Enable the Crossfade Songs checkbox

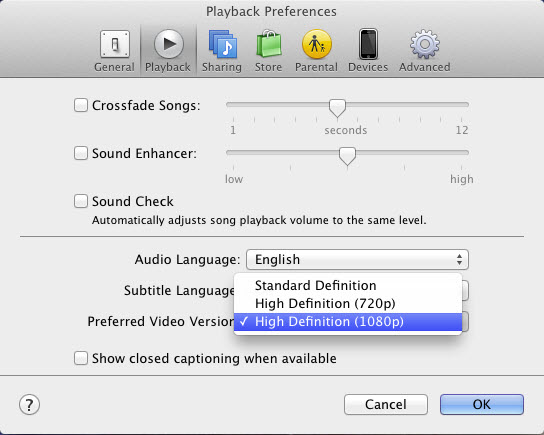pos(81,105)
